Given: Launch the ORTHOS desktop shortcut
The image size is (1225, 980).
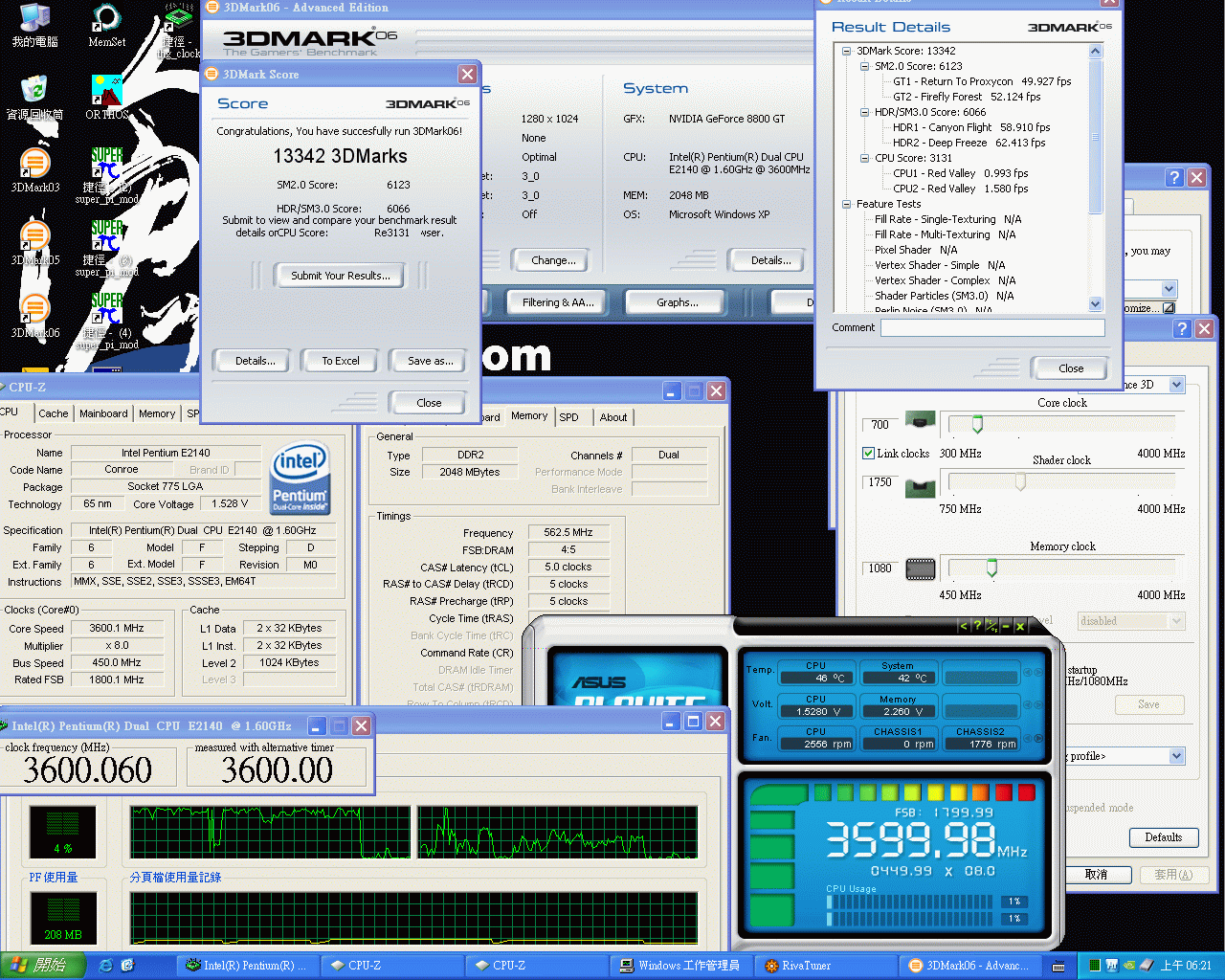Looking at the screenshot, I should pos(106,98).
